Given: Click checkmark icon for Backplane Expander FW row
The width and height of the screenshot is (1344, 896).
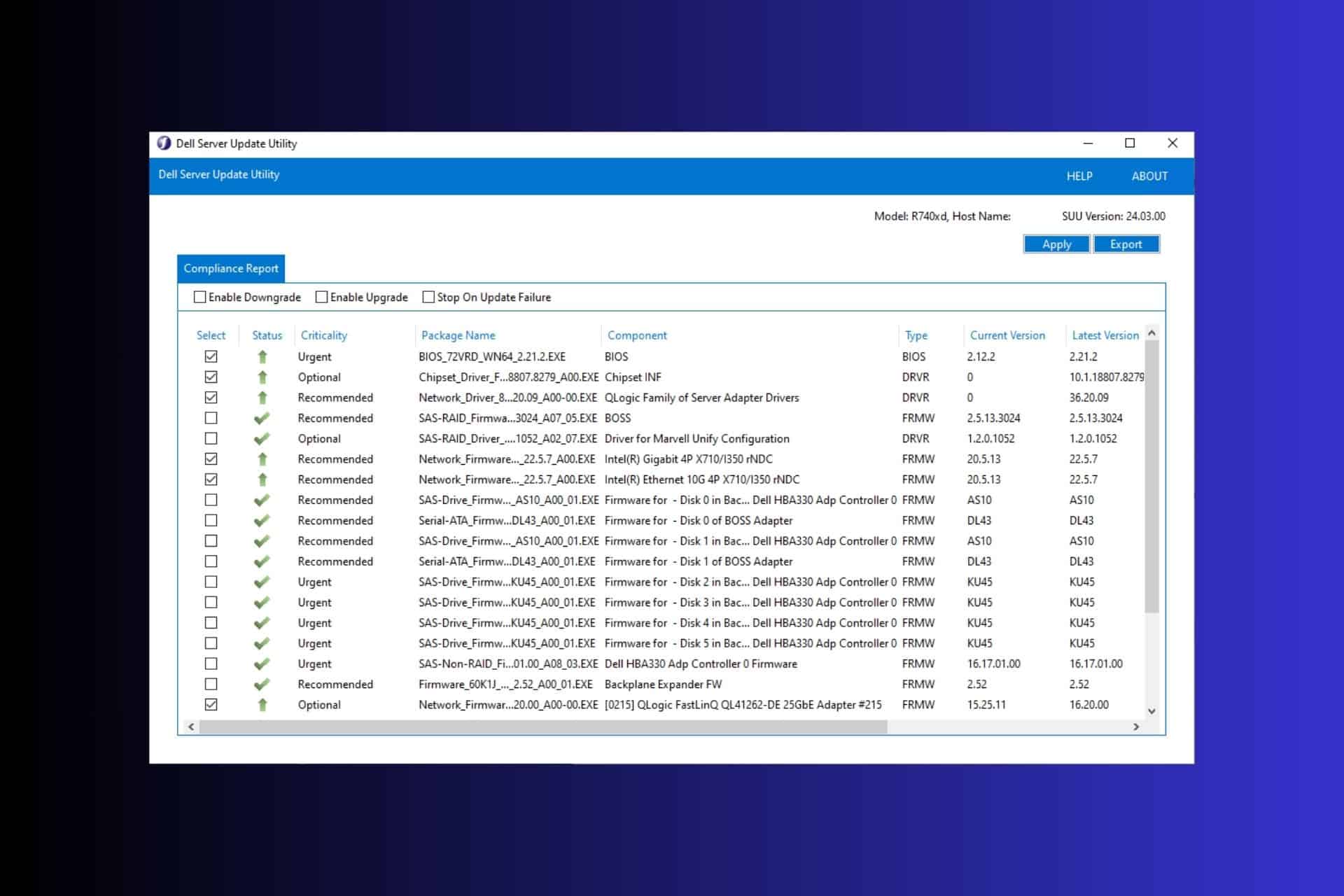Looking at the screenshot, I should coord(262,685).
